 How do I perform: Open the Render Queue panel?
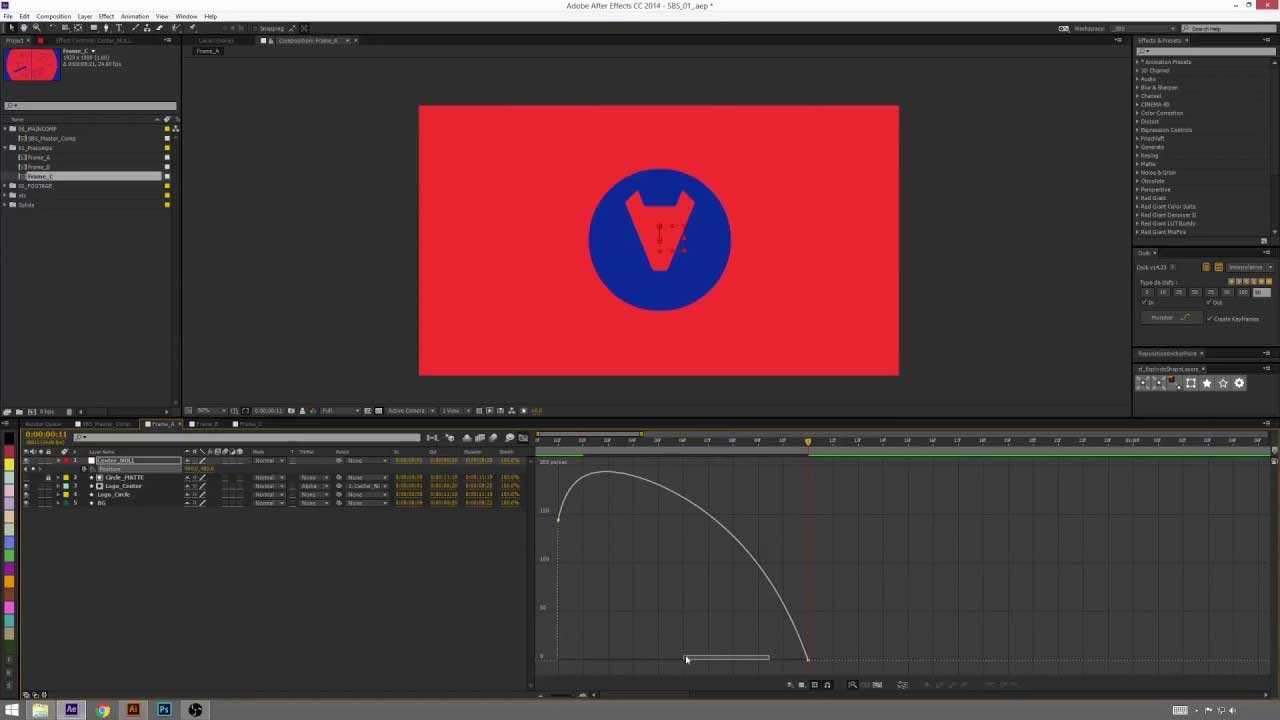42,423
